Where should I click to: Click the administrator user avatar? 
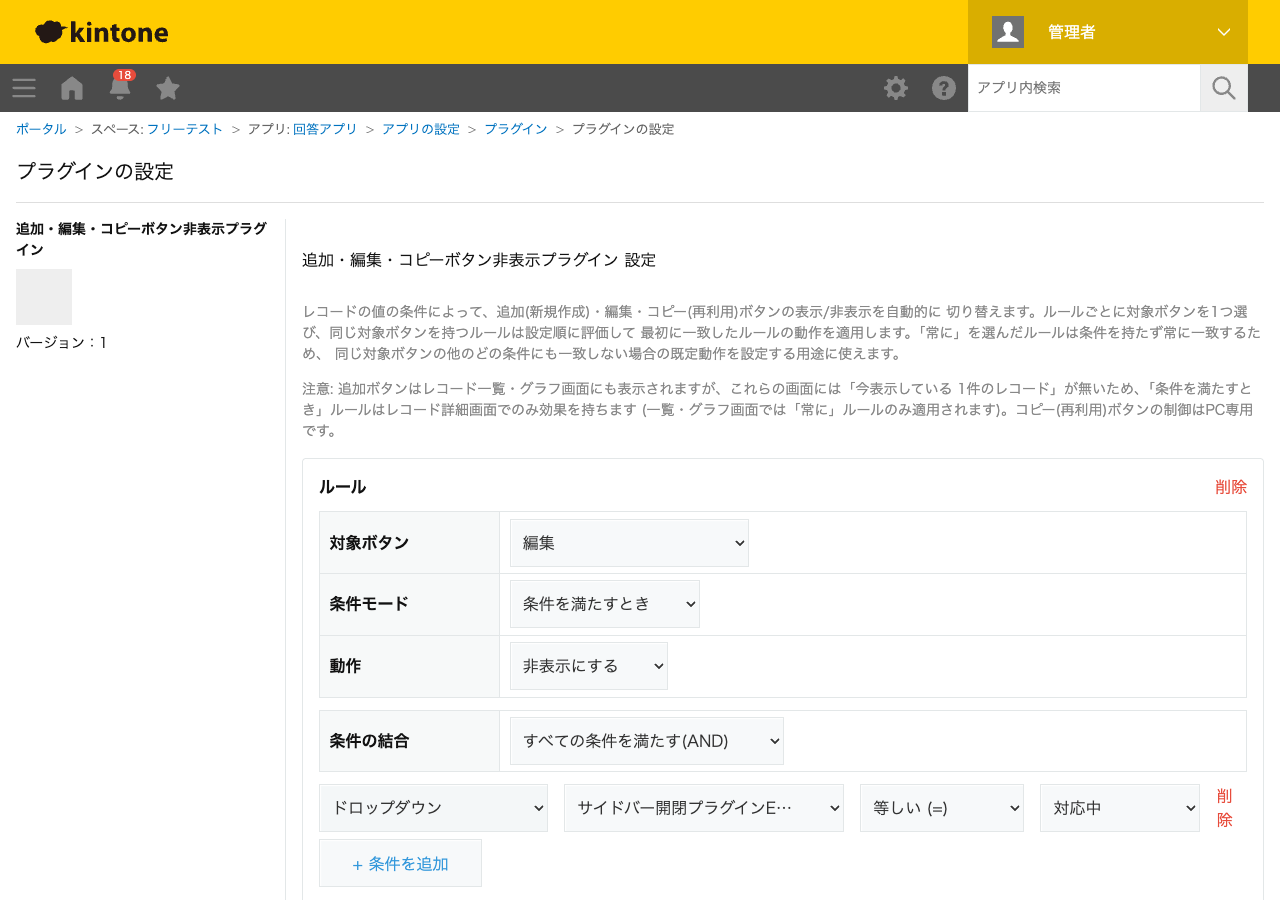[1008, 32]
